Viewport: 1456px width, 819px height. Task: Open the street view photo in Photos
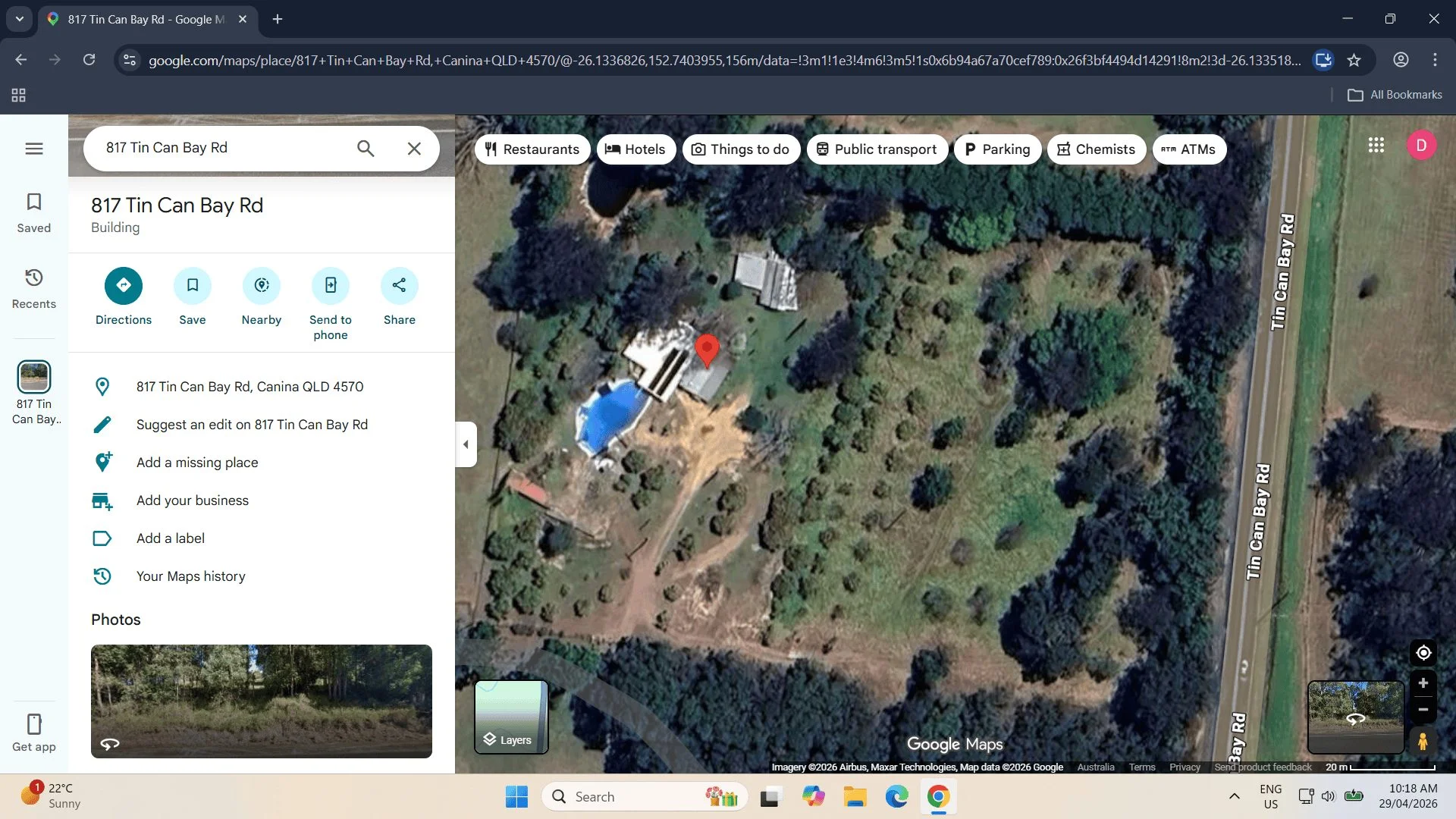point(262,701)
